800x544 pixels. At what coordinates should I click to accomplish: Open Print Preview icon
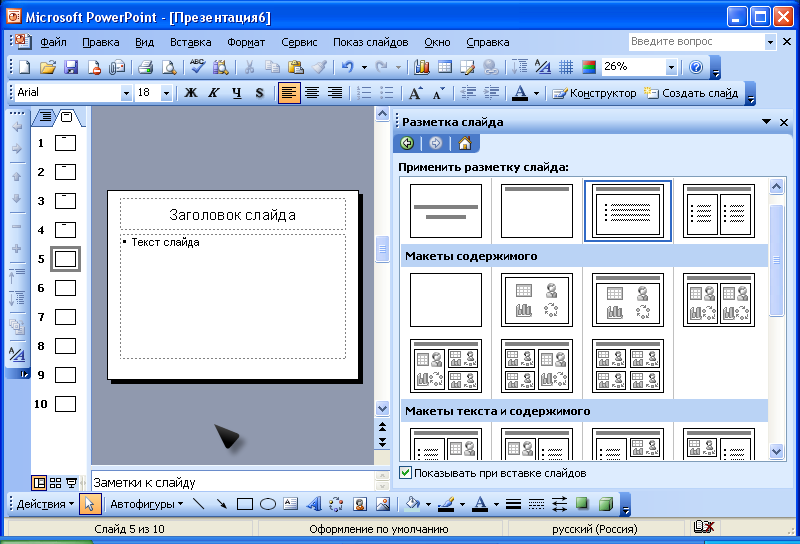169,67
